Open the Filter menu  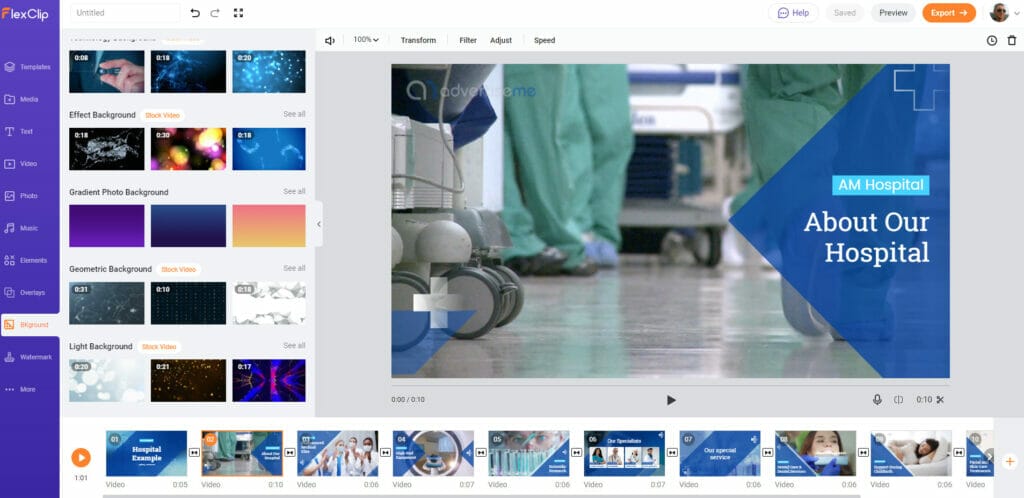(x=468, y=40)
